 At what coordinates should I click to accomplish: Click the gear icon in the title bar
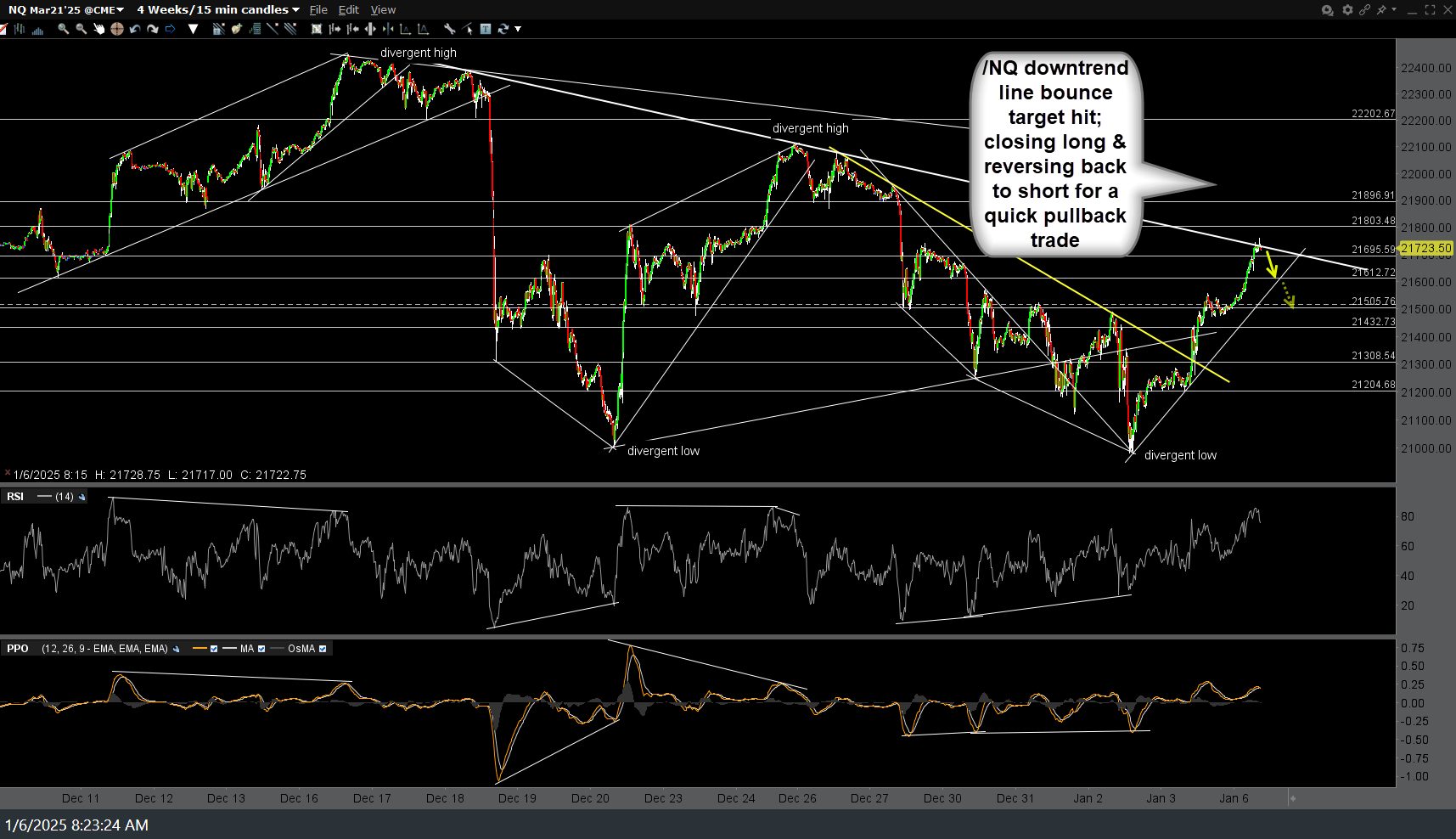pyautogui.click(x=1346, y=9)
